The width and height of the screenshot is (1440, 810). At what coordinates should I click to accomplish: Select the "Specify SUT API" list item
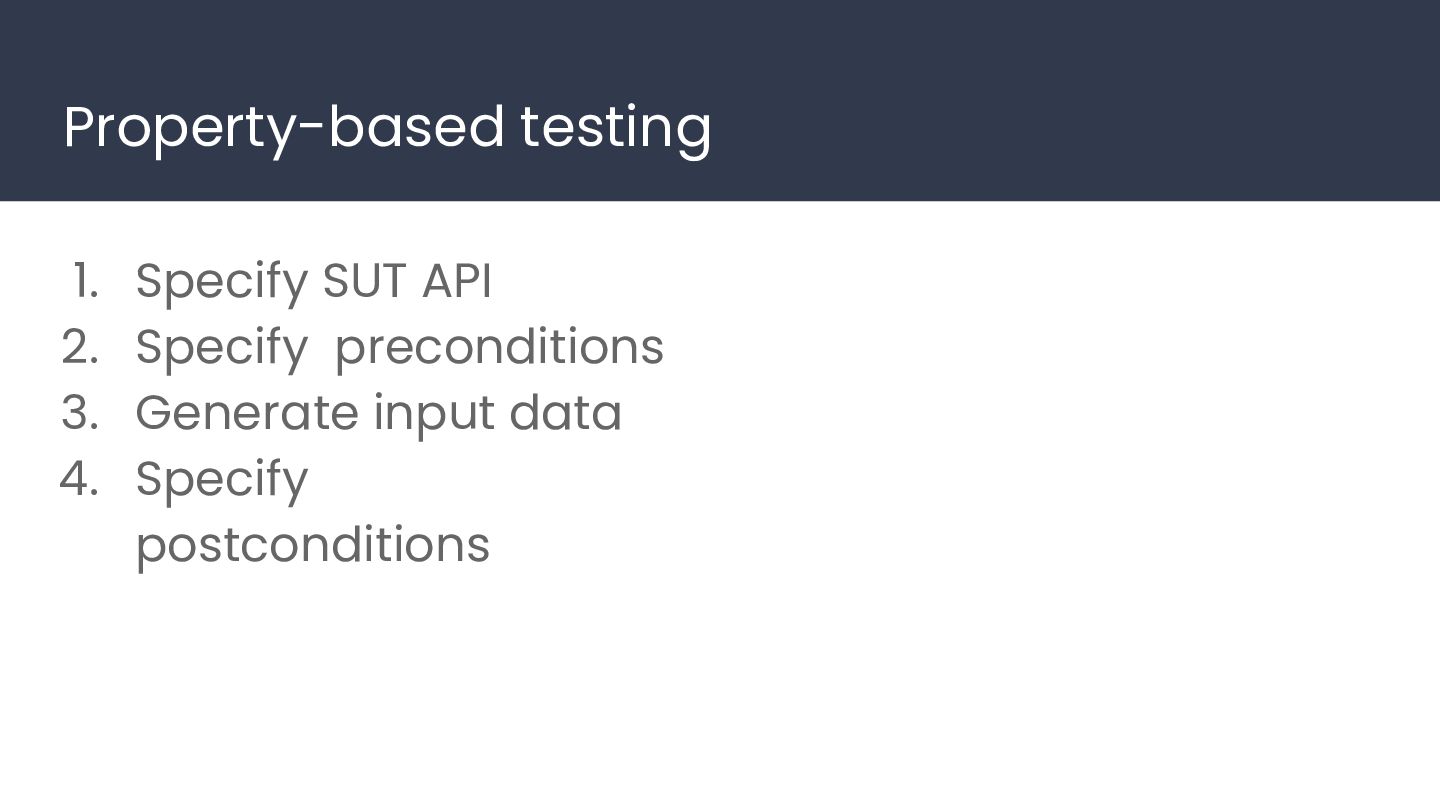tap(313, 281)
